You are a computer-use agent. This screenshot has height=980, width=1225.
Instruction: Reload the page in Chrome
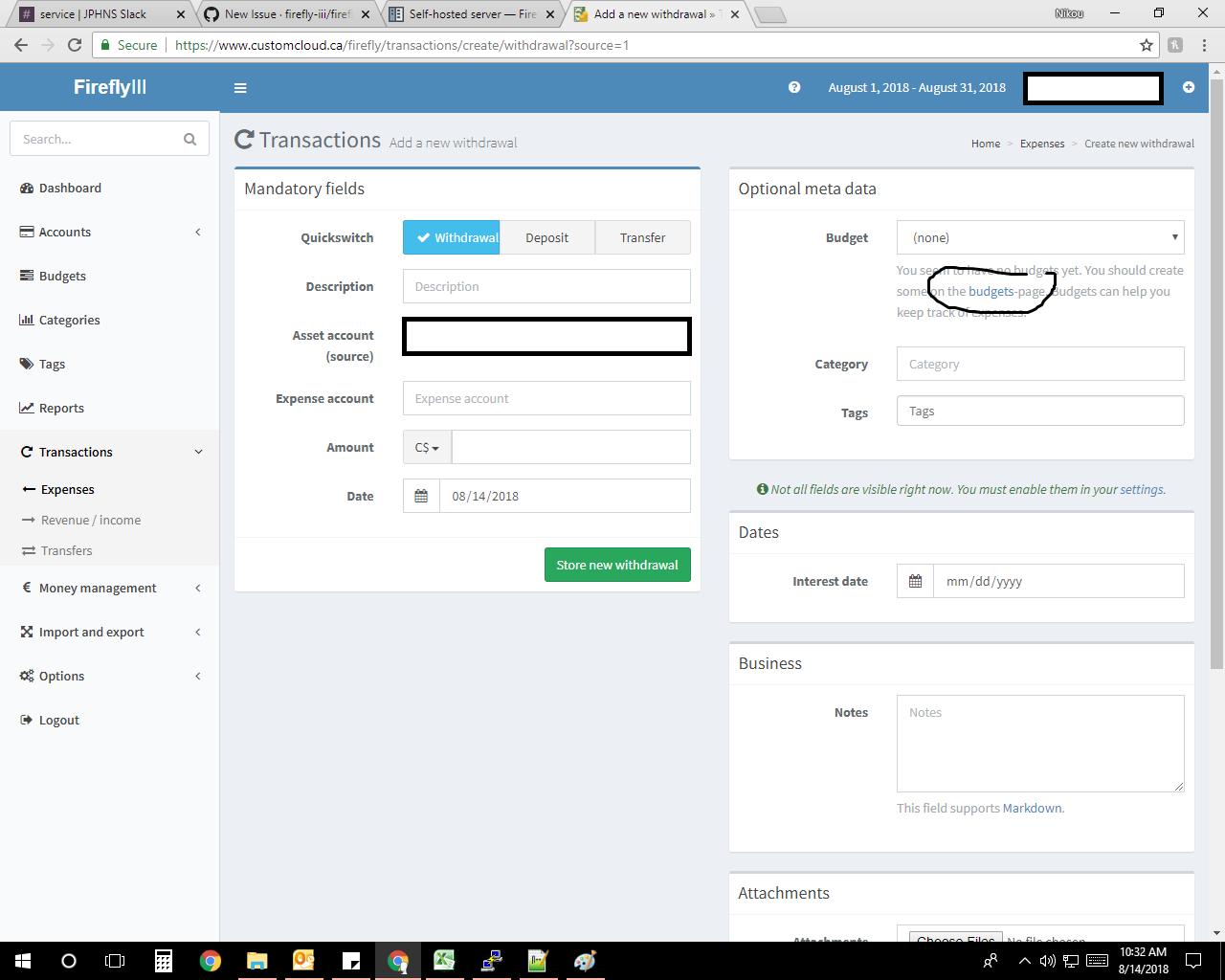75,45
